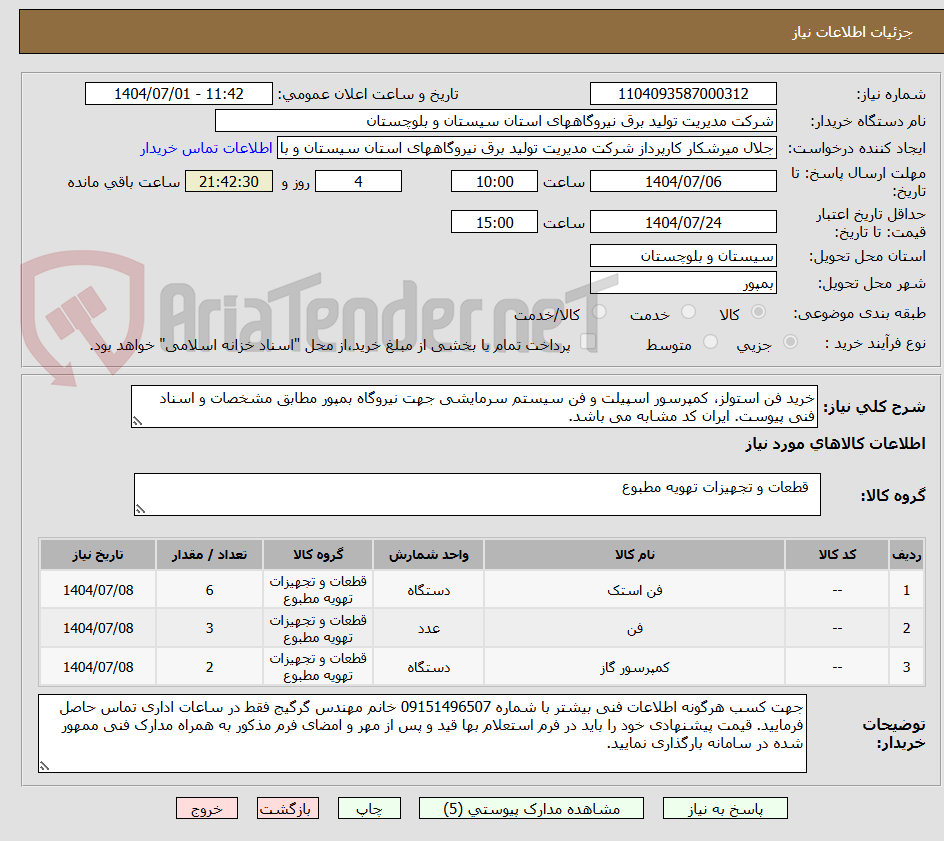Screen dimensions: 944x841
Task: Click the خروج button to exit
Action: pyautogui.click(x=206, y=808)
